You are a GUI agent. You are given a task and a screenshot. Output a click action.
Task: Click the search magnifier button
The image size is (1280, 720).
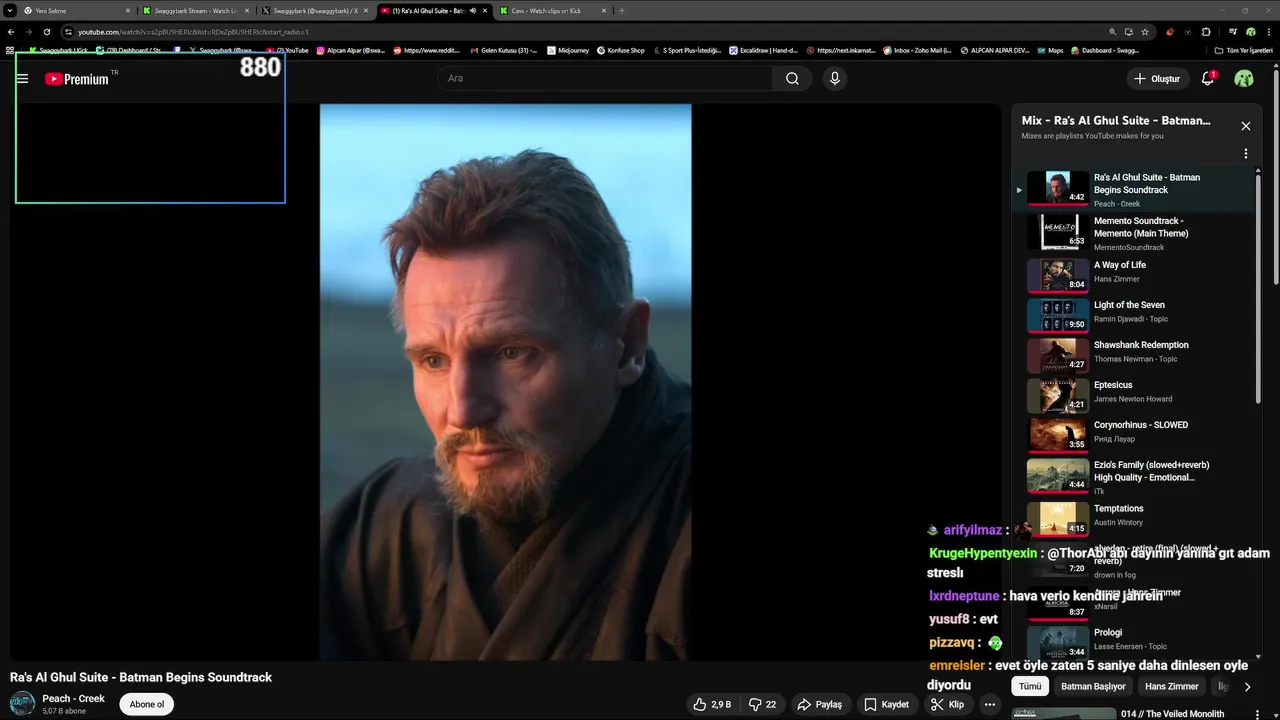[x=792, y=78]
